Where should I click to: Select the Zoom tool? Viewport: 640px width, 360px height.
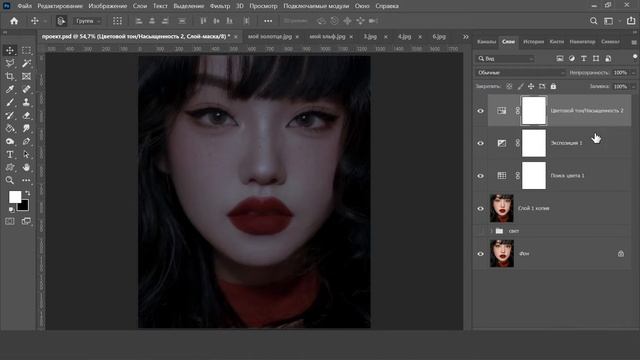pos(10,180)
